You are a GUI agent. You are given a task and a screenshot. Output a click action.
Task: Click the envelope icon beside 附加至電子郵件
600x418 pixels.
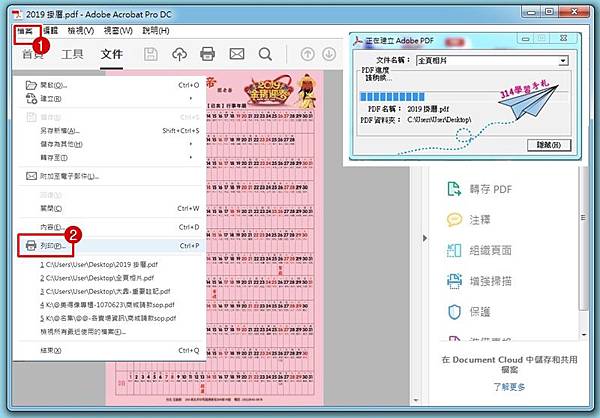[31, 176]
